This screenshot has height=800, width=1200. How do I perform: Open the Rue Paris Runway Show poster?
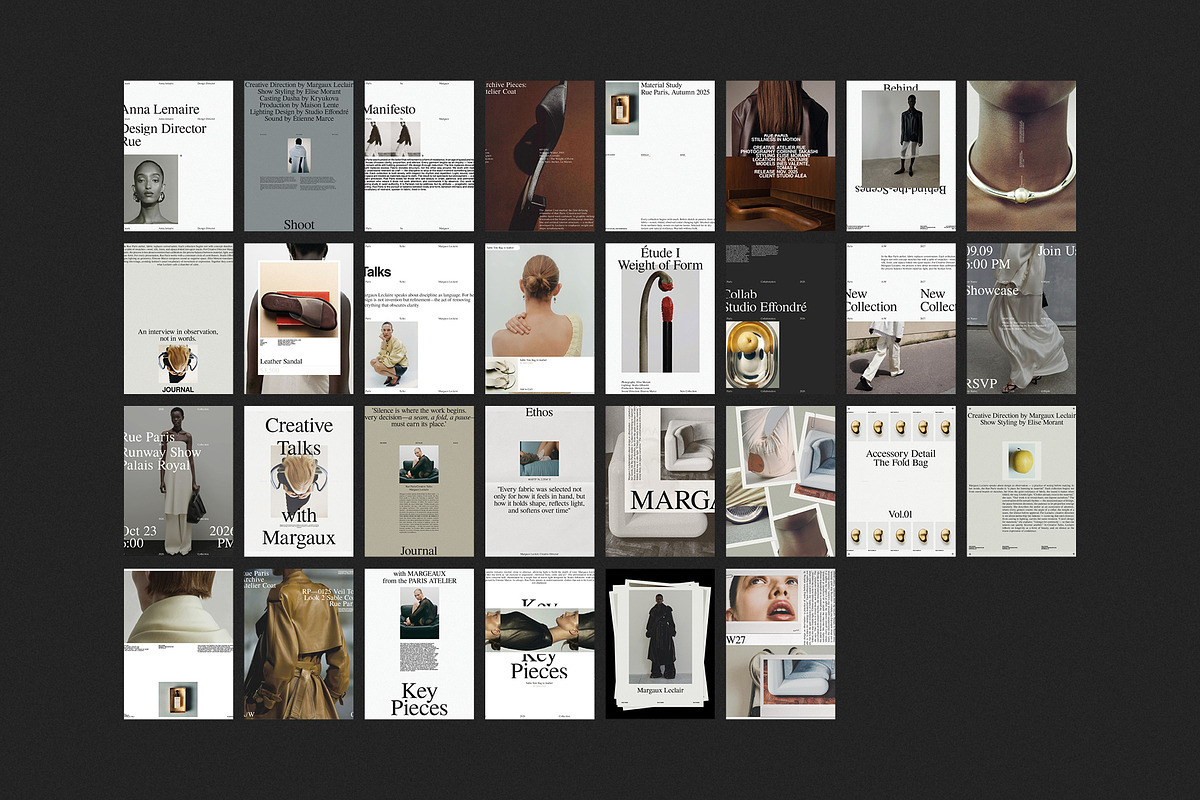[x=179, y=481]
